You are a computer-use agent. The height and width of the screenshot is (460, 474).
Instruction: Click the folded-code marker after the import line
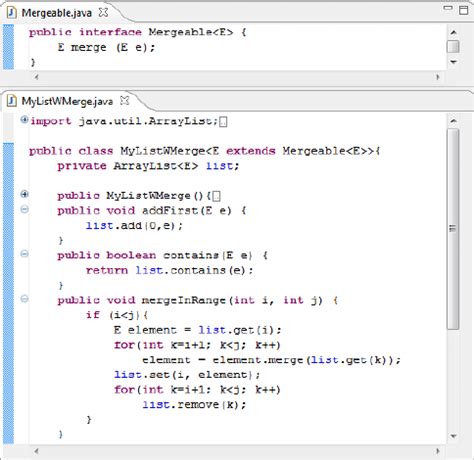pyautogui.click(x=223, y=122)
